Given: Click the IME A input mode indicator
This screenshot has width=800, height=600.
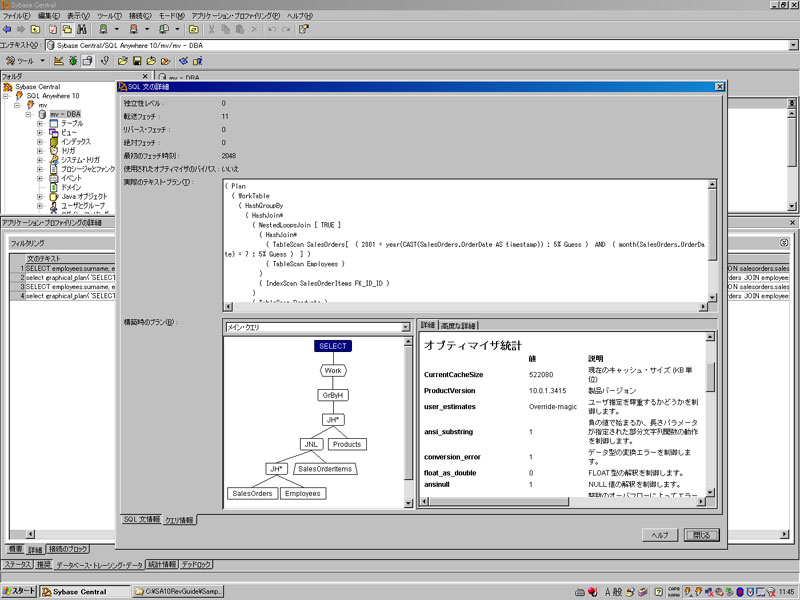Looking at the screenshot, I should tap(608, 592).
